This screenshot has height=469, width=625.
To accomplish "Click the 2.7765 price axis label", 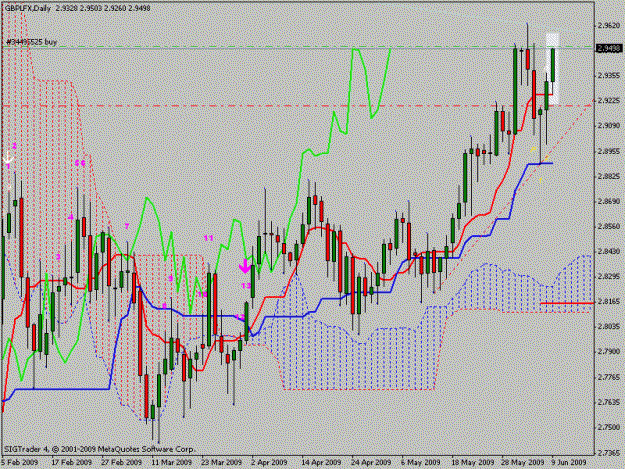I will 609,377.
